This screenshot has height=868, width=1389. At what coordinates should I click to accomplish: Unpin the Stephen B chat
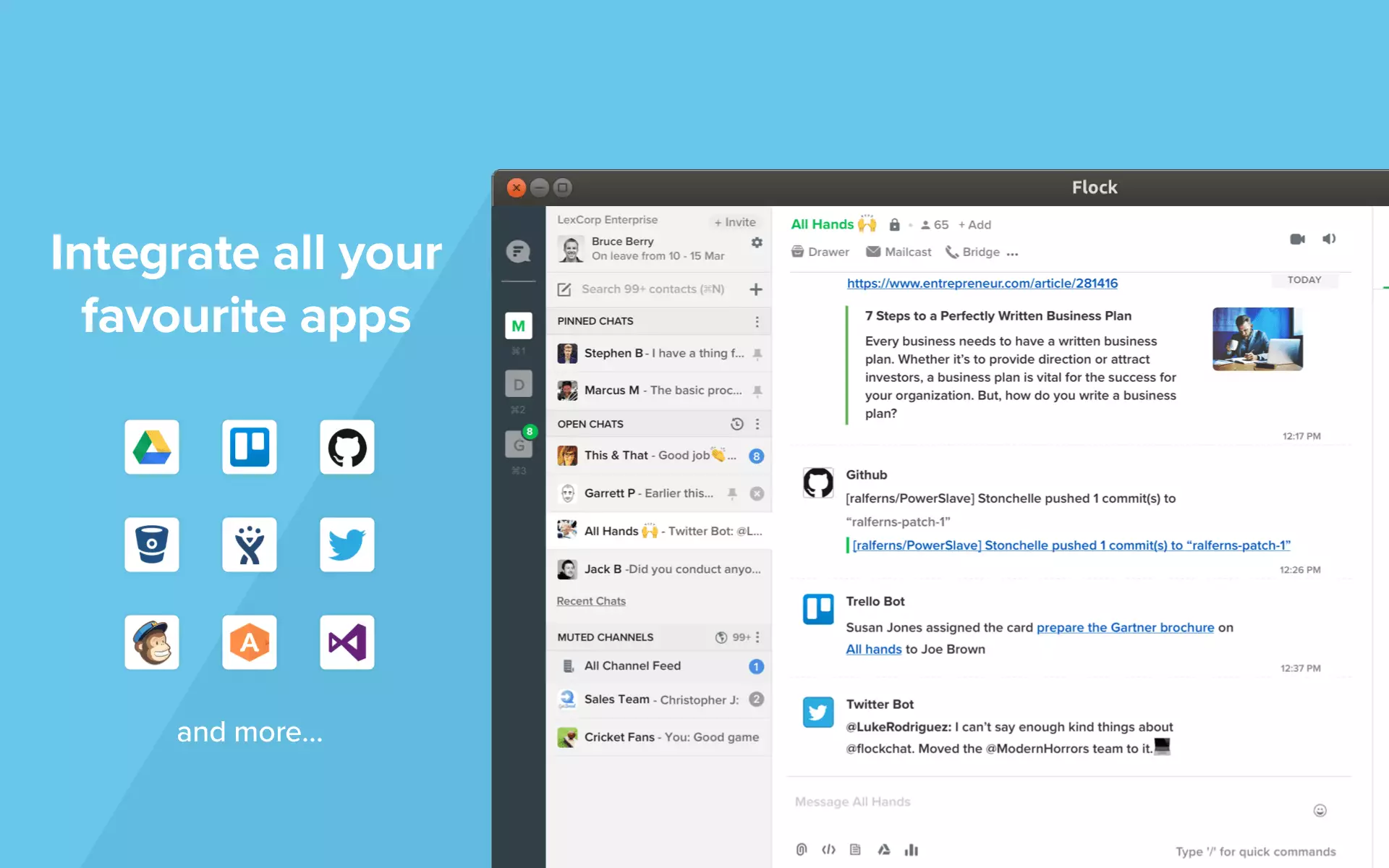click(x=757, y=354)
